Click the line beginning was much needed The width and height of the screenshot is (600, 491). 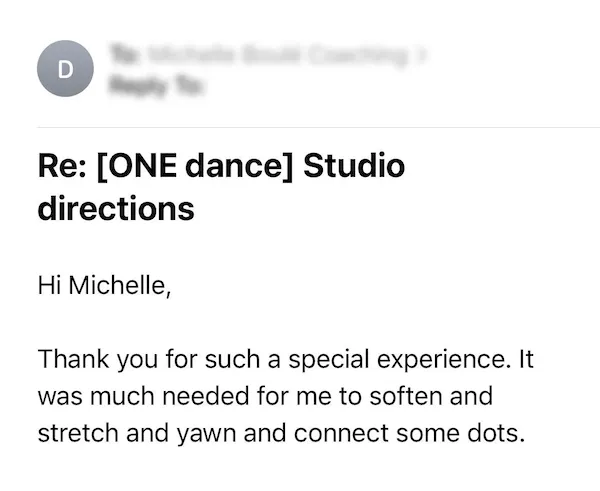pos(265,396)
